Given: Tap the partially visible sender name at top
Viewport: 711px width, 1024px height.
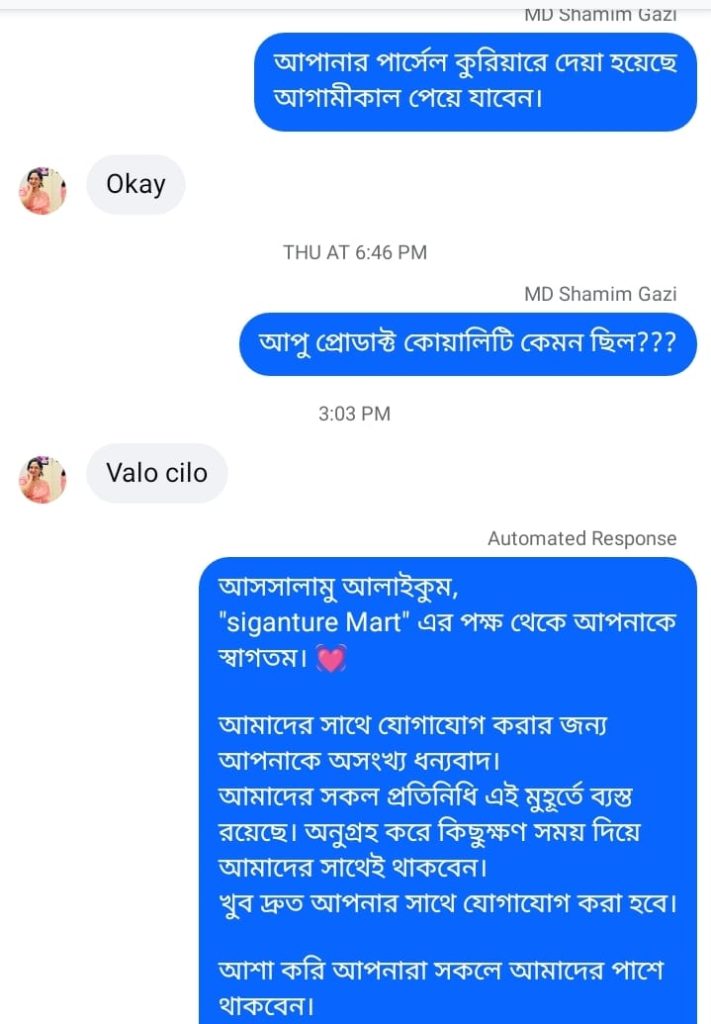Looking at the screenshot, I should (x=600, y=15).
